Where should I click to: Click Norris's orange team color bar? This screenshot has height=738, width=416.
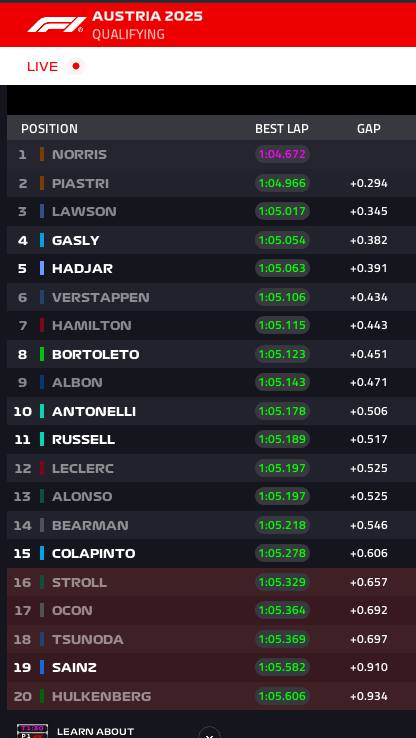point(42,154)
